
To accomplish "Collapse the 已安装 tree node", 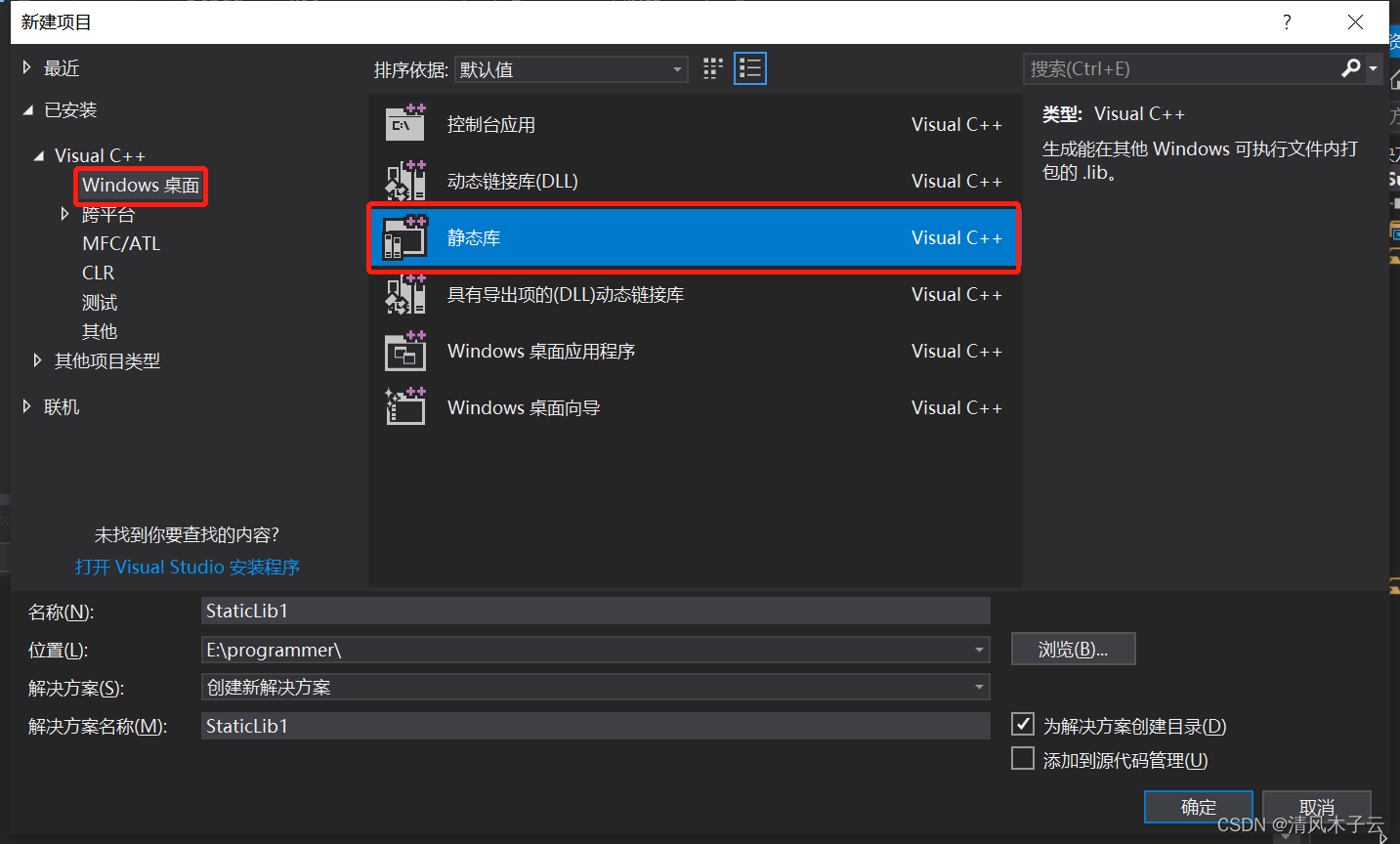I will [x=27, y=110].
